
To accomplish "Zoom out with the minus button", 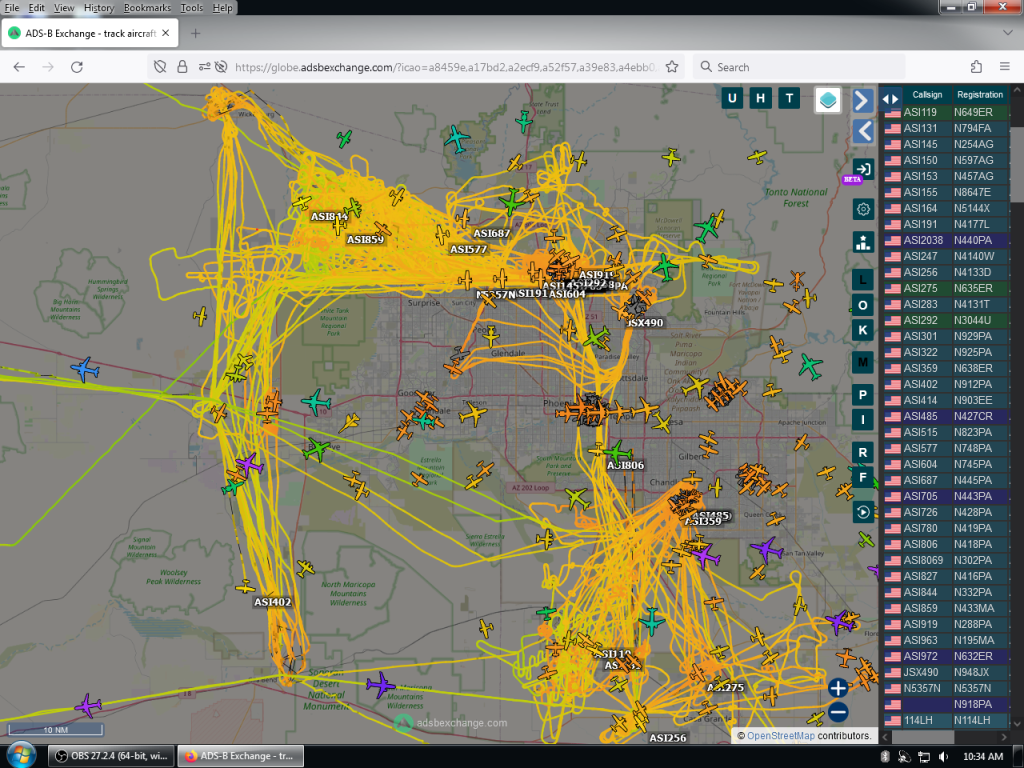I will pos(838,712).
